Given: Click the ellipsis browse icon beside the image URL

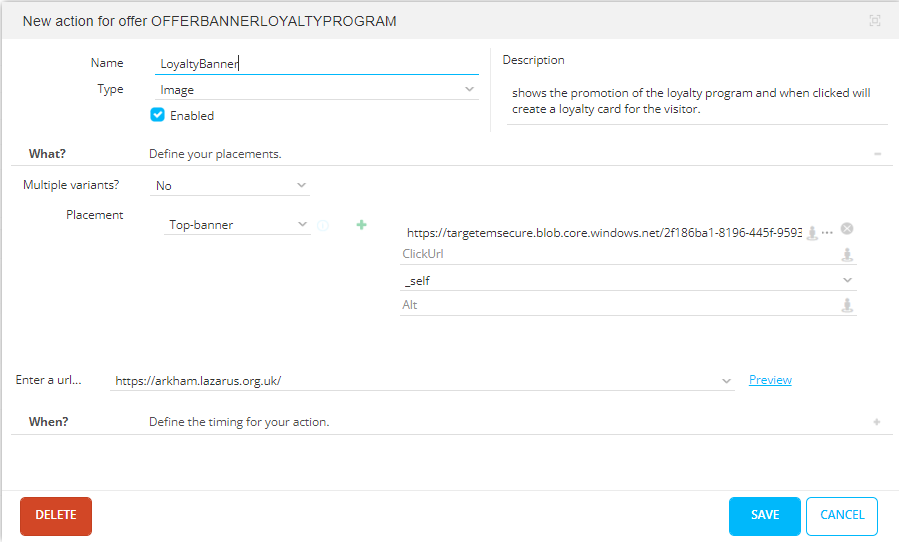Looking at the screenshot, I should click(827, 232).
